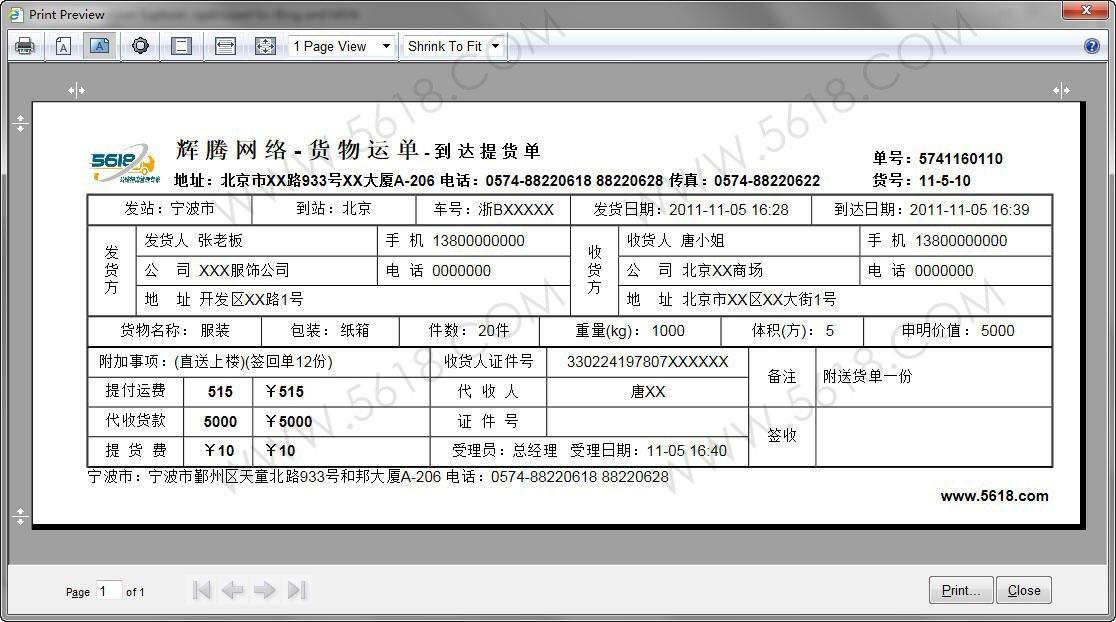Advance to the next page arrow
1116x622 pixels.
(264, 590)
